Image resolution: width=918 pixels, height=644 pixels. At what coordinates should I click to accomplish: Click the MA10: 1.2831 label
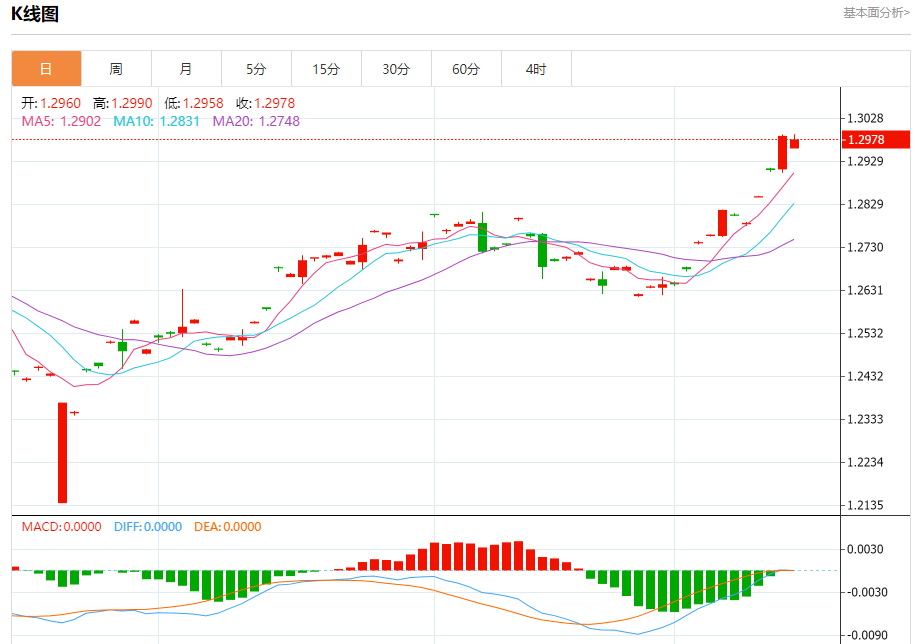tap(156, 121)
